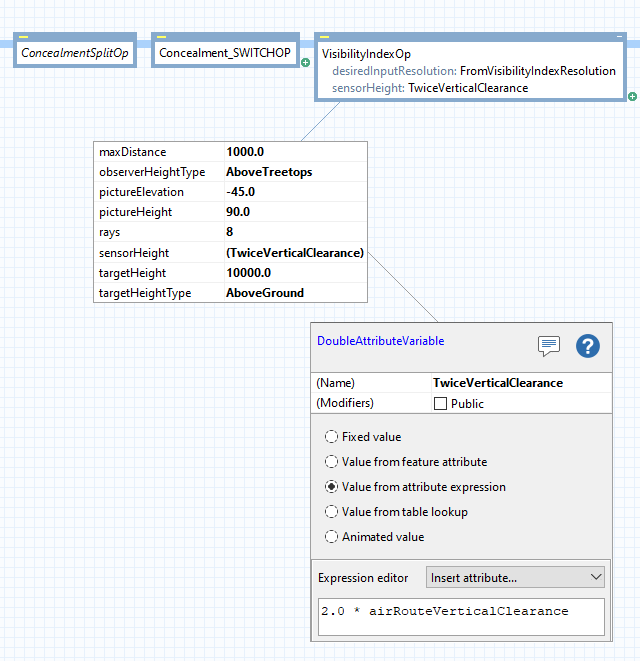Click the DoubleAttributeVariable type link
Viewport: 640px width, 661px height.
(x=380, y=341)
